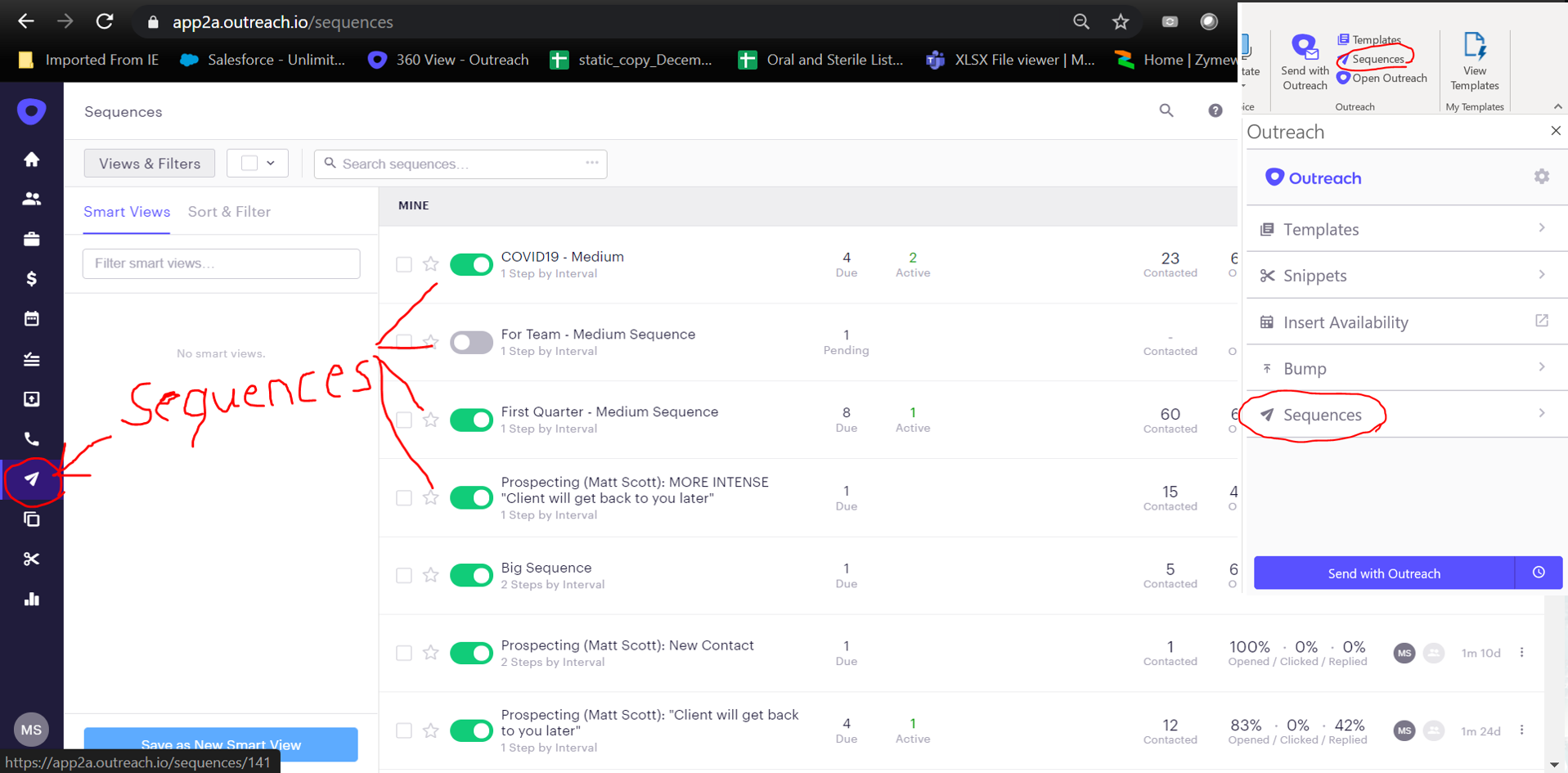Open the select-all checkbox dropdown
1568x773 pixels.
point(258,163)
